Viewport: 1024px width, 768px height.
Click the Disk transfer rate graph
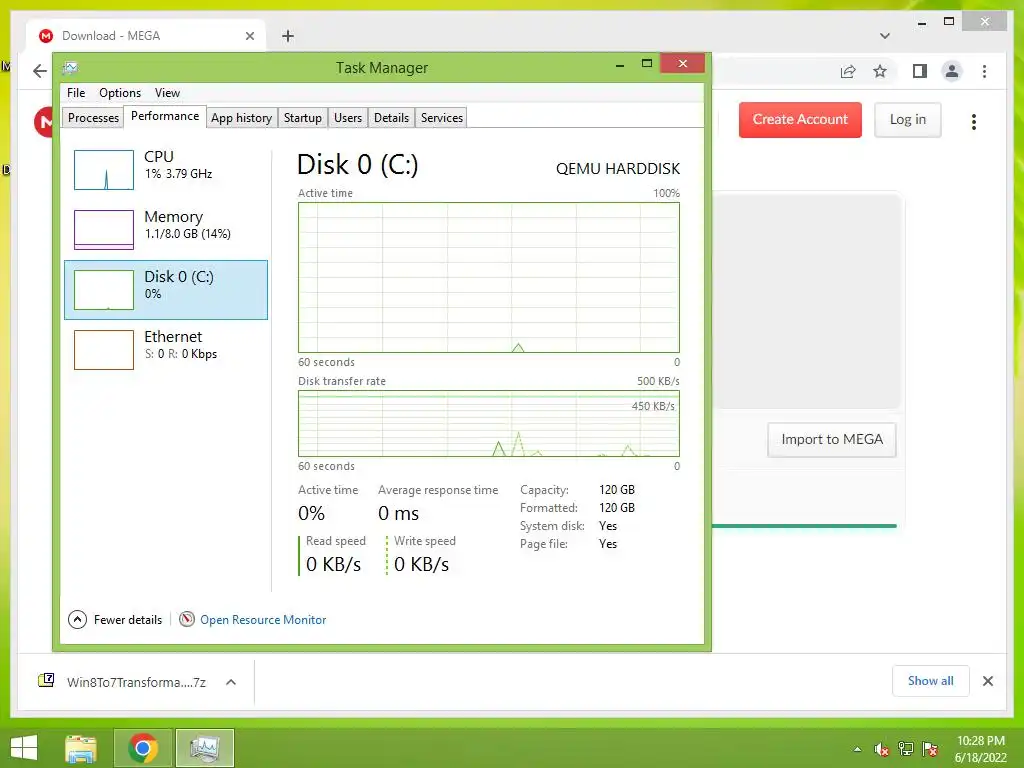tap(488, 424)
